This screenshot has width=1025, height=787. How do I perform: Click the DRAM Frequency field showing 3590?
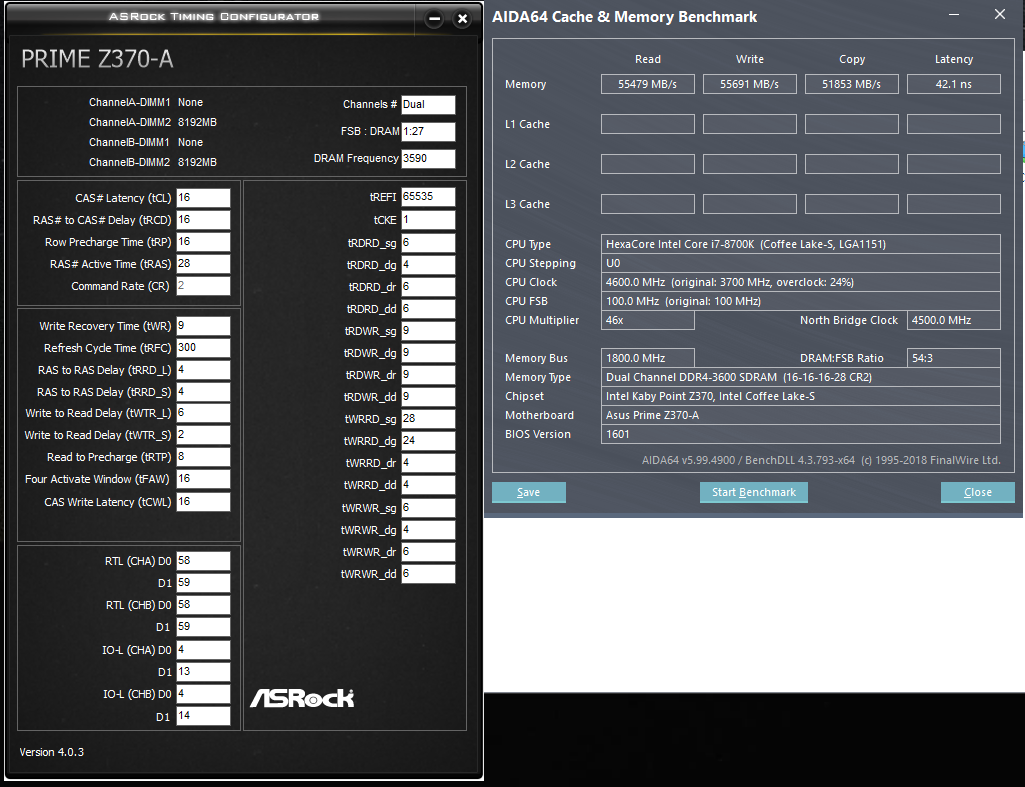pos(428,159)
